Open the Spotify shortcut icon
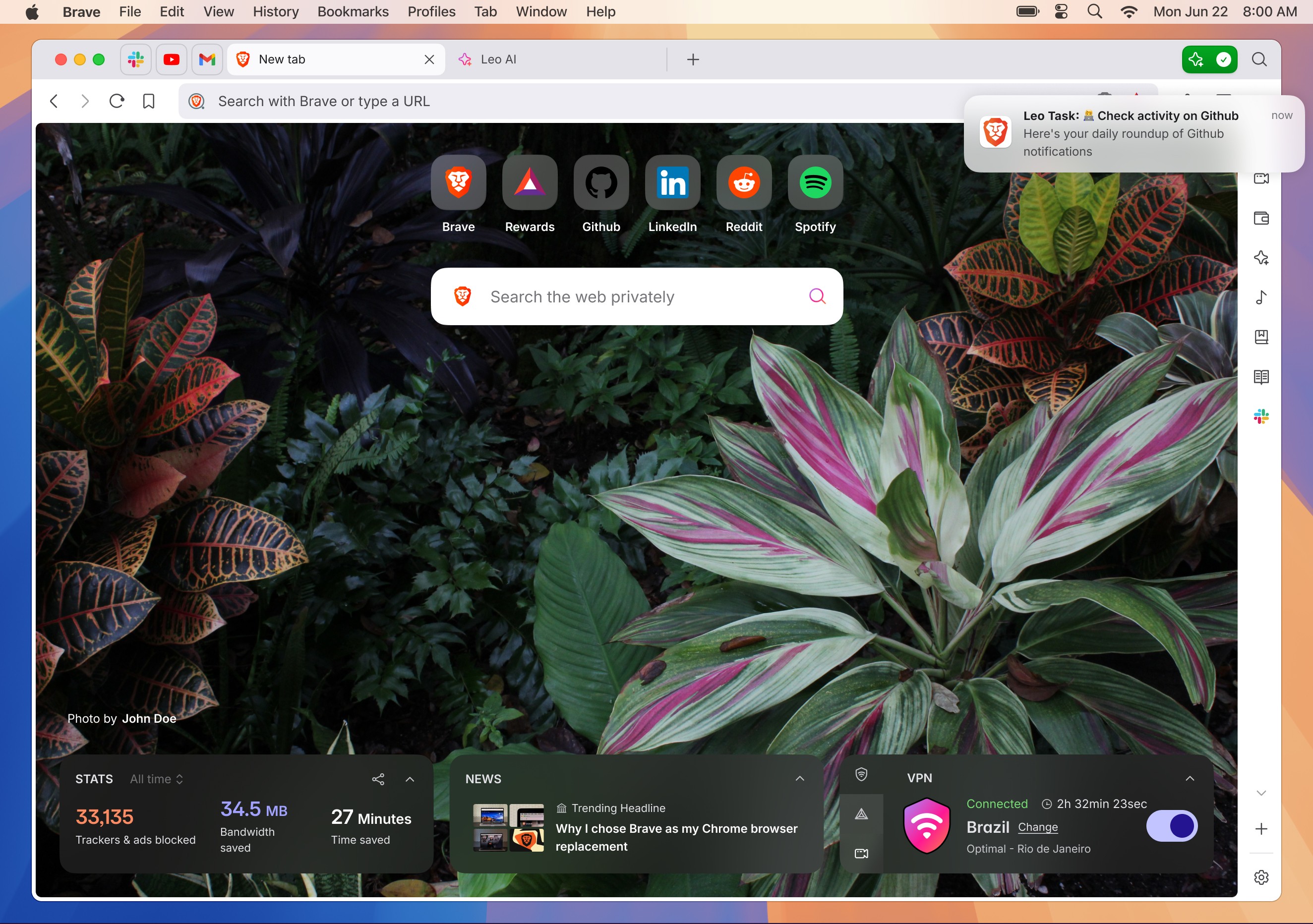1313x924 pixels. [x=815, y=183]
